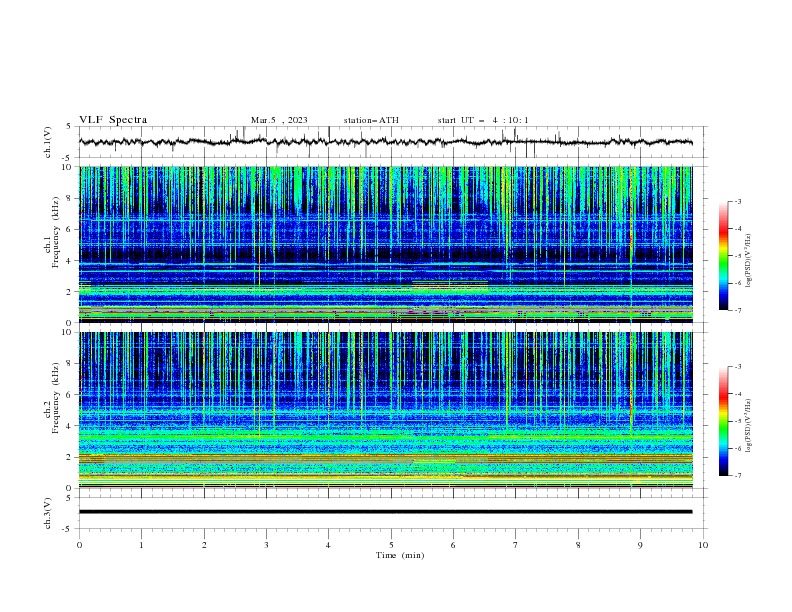Click time axis tick label "3"

coord(266,545)
